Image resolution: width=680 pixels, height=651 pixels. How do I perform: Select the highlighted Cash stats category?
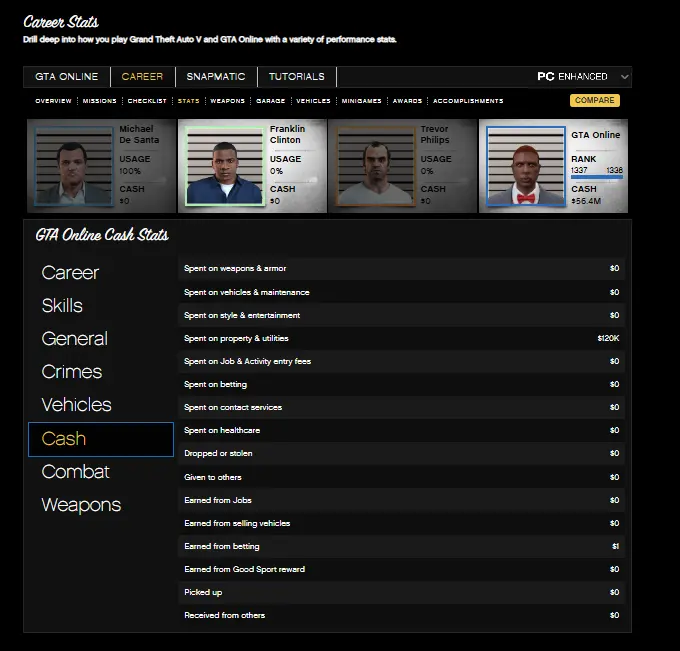point(101,439)
